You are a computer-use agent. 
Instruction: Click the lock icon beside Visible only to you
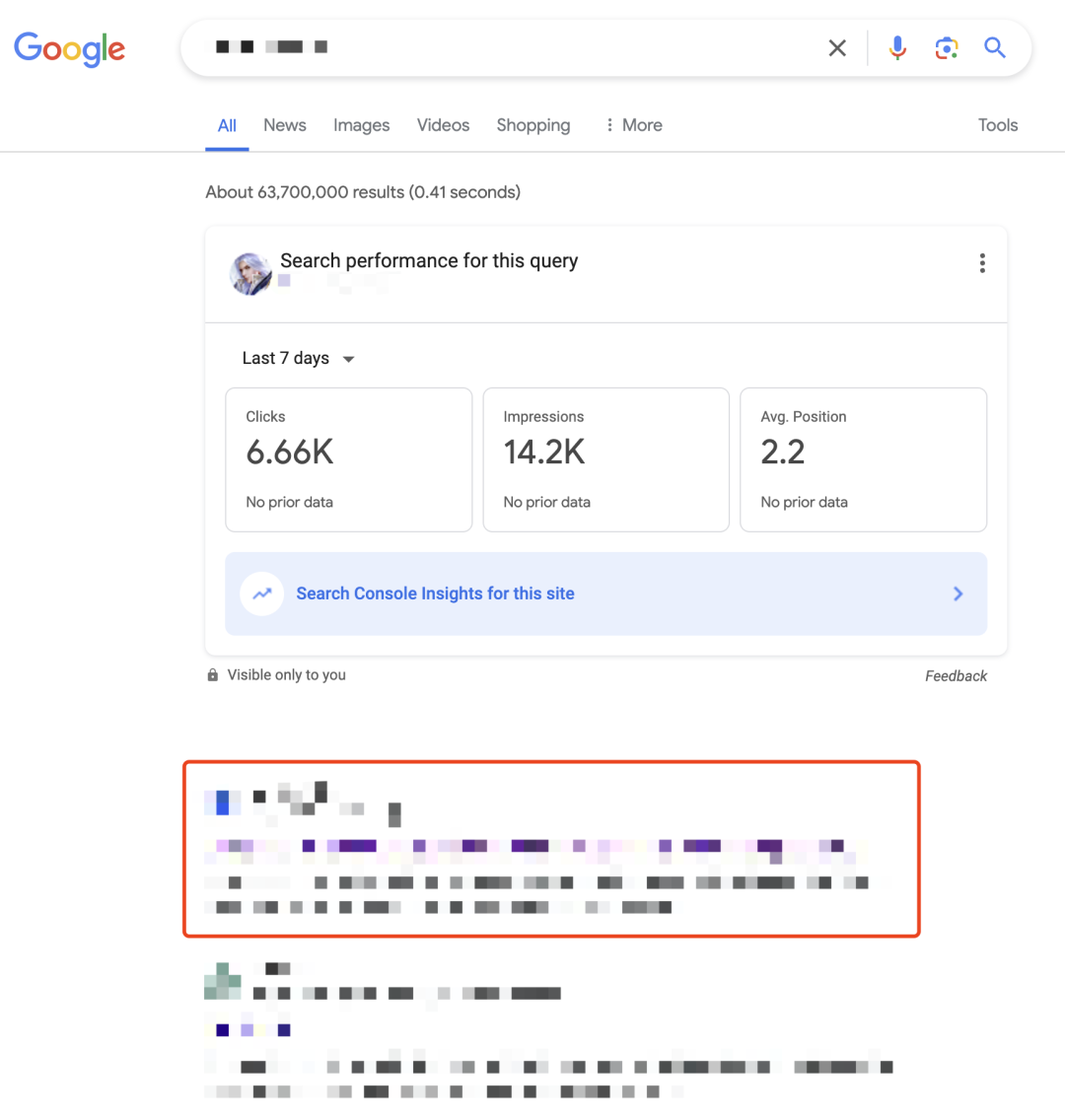[212, 674]
